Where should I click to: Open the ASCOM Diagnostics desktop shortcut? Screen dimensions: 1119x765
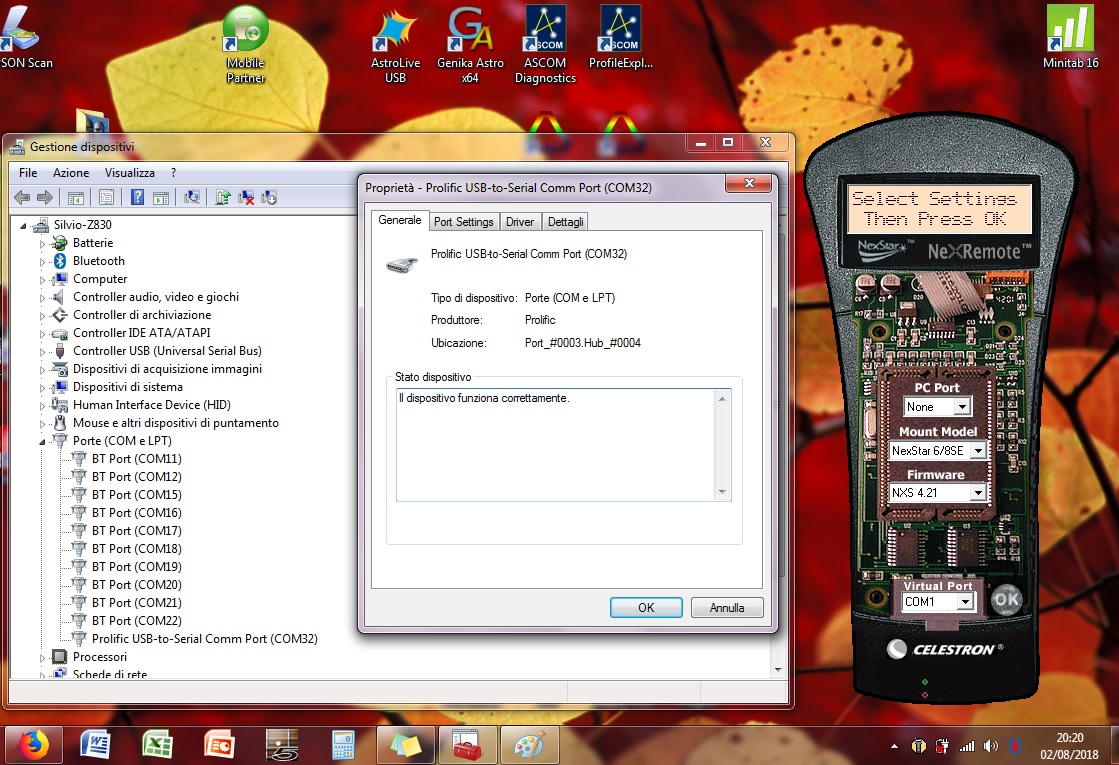tap(545, 46)
